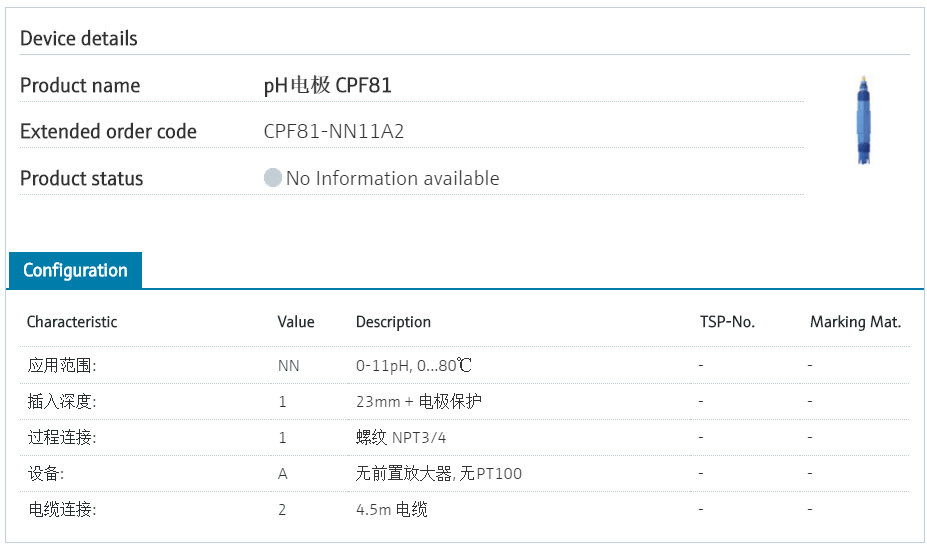Click the No Information available status text
The height and width of the screenshot is (548, 927).
tap(392, 178)
